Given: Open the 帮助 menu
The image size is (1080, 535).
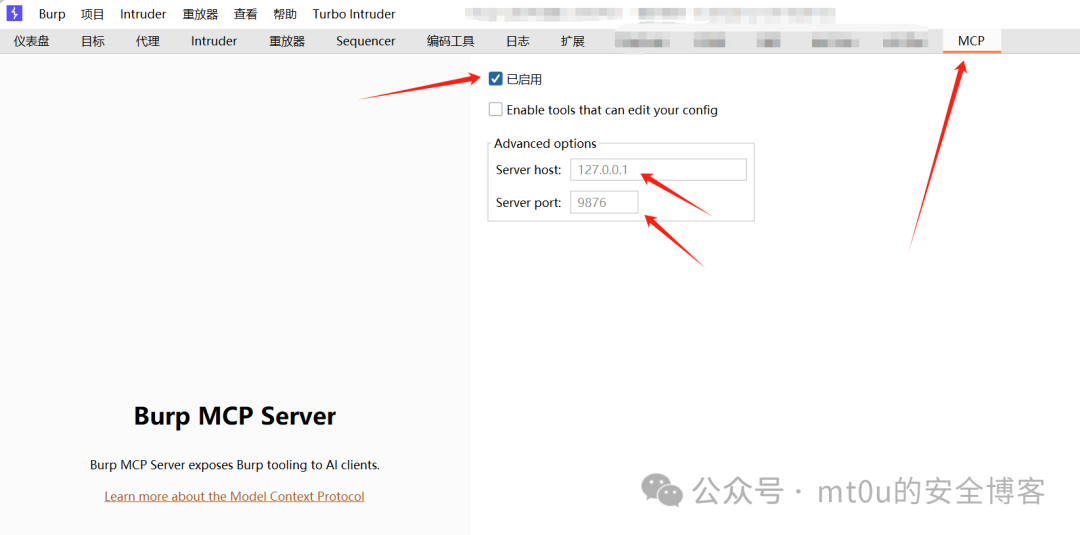Looking at the screenshot, I should coord(284,14).
